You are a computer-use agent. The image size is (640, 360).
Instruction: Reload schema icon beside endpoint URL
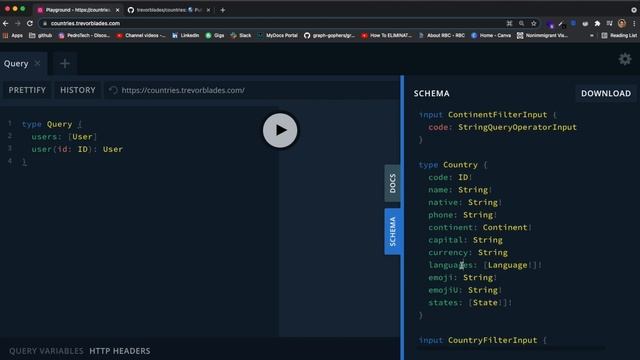coord(113,90)
